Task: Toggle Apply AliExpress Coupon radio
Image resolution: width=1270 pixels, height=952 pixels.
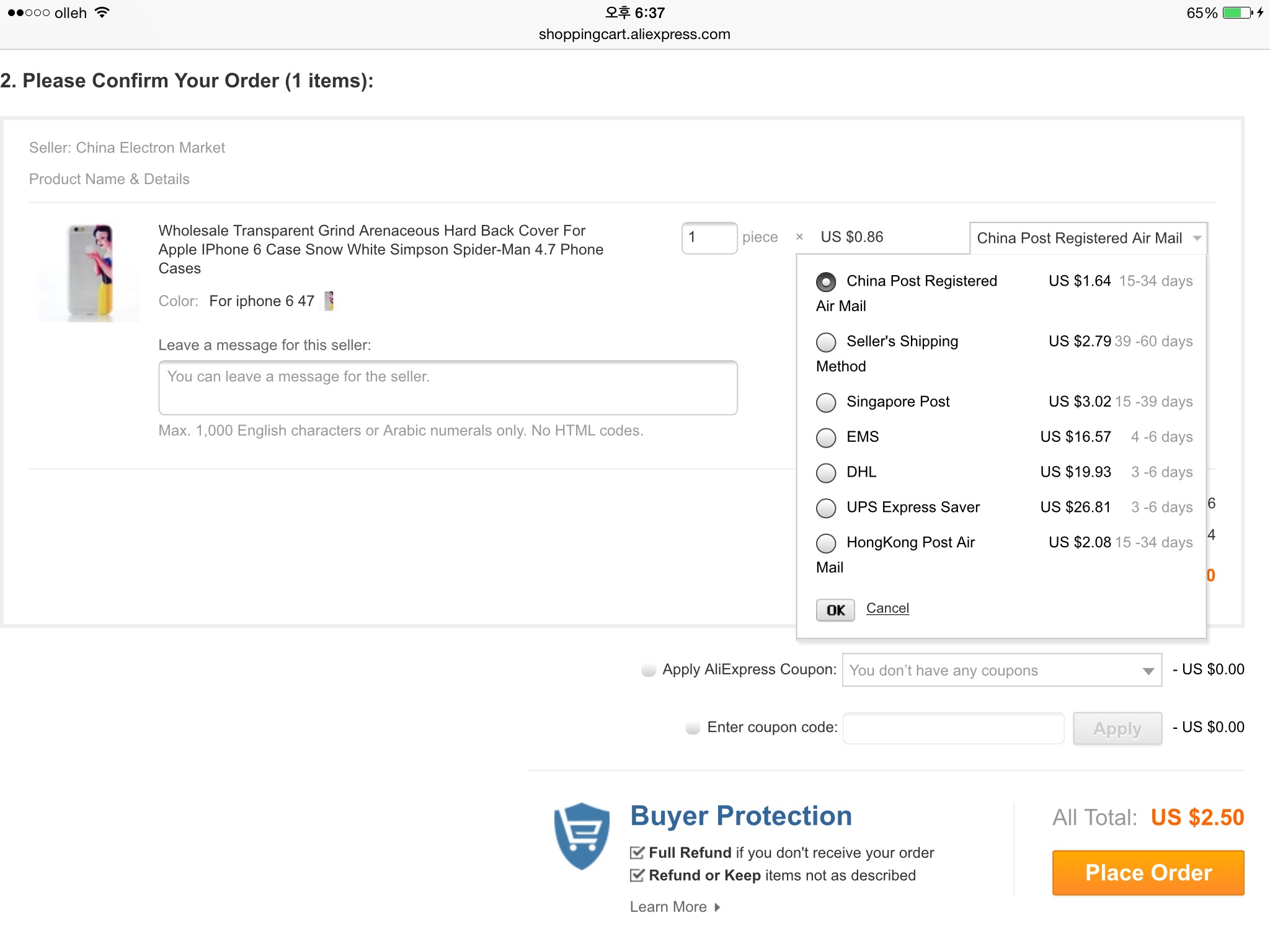Action: (x=649, y=670)
